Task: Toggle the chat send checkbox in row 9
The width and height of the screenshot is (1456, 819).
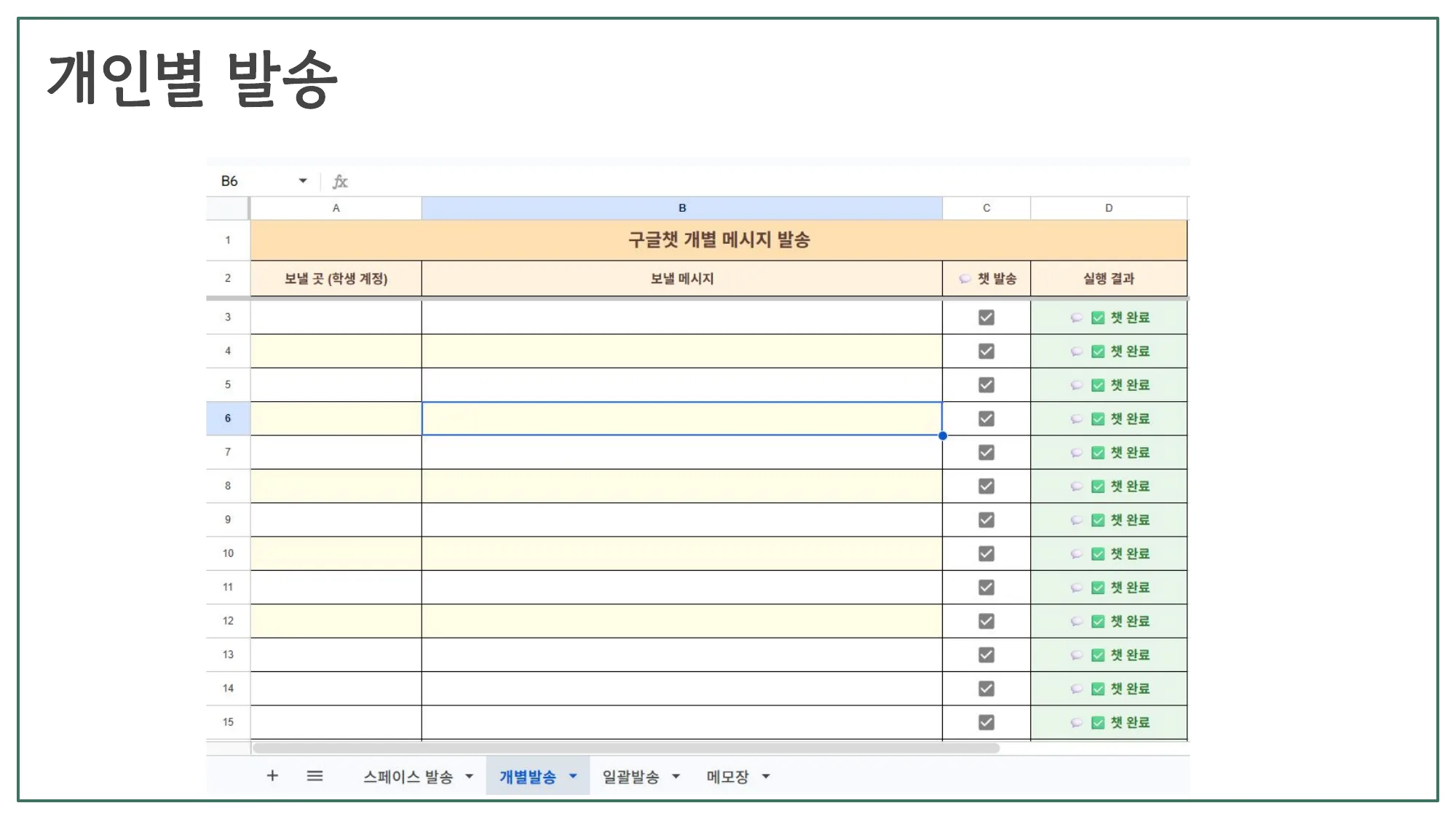Action: pyautogui.click(x=986, y=520)
